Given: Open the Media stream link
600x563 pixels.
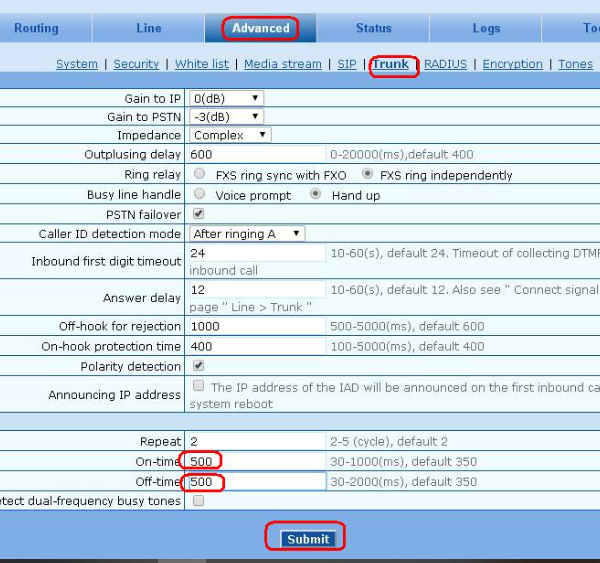Looking at the screenshot, I should 283,64.
